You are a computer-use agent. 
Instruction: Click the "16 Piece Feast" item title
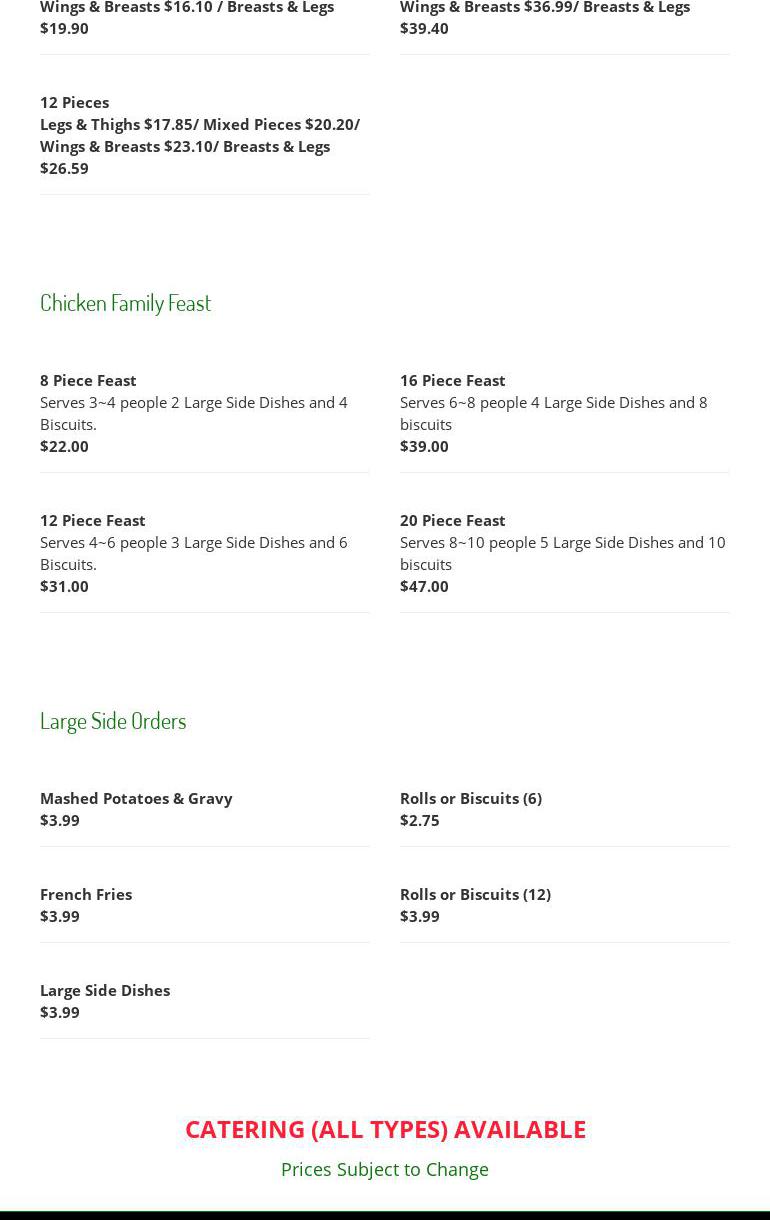[452, 380]
